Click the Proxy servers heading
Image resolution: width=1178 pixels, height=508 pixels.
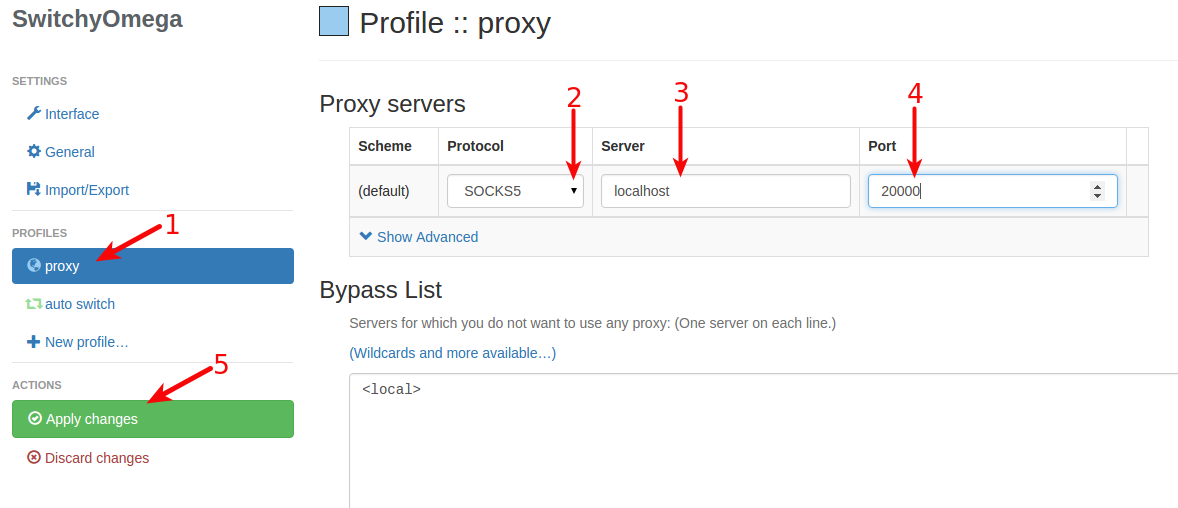(x=392, y=103)
